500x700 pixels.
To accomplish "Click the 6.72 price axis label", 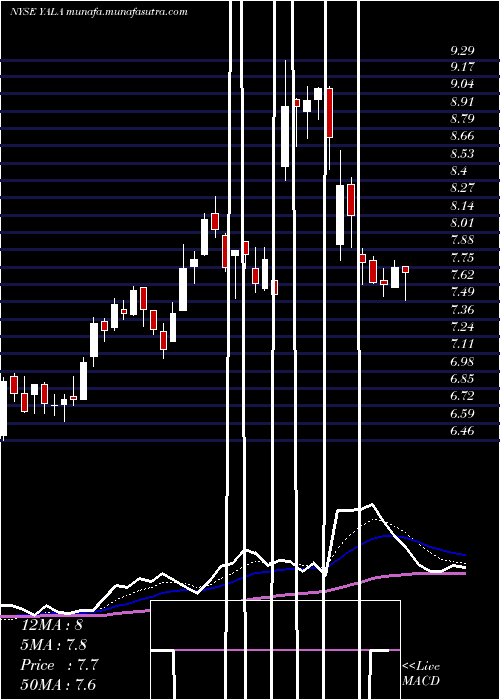I will pyautogui.click(x=462, y=396).
